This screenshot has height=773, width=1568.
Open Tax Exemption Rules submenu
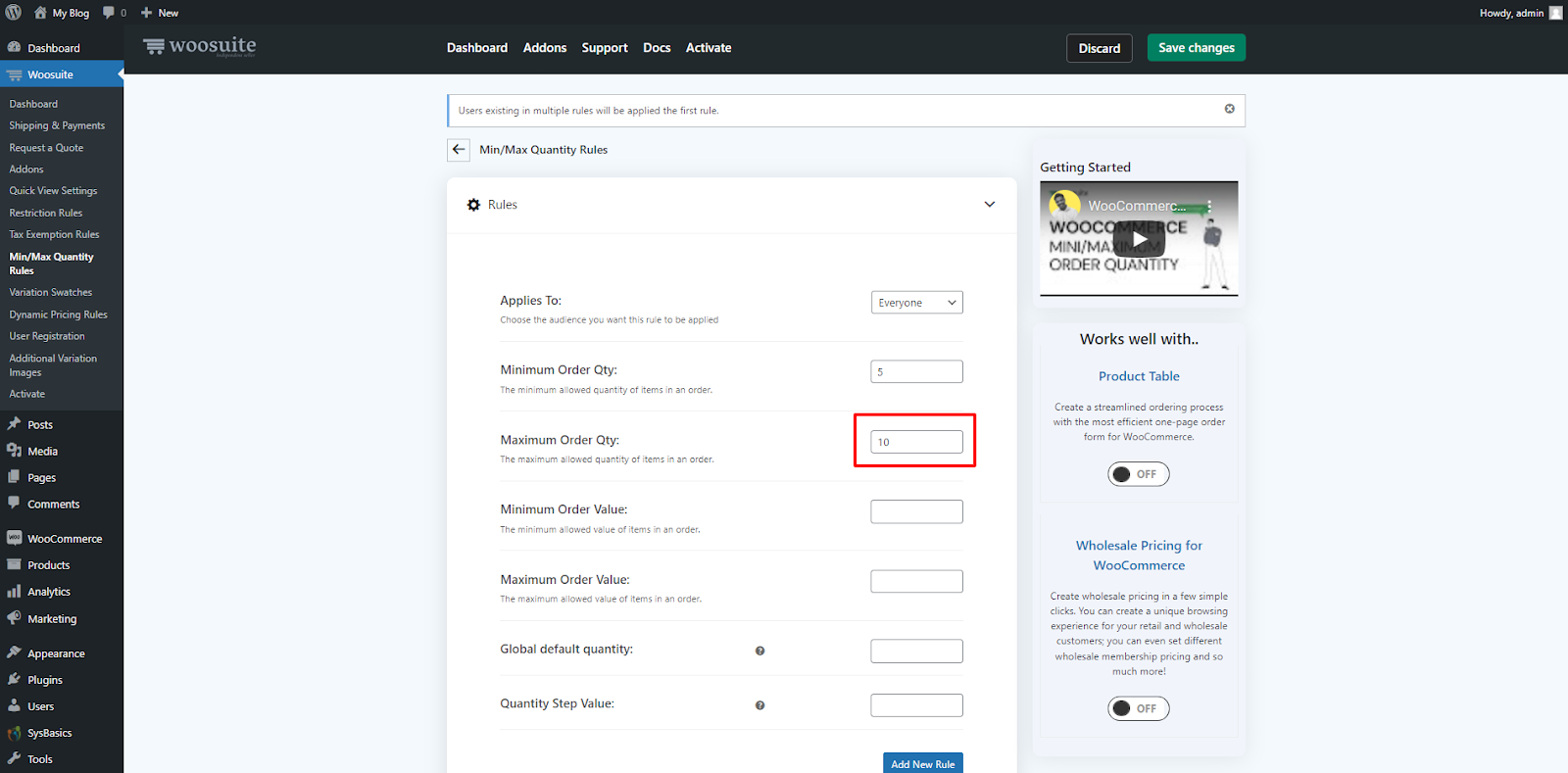click(54, 235)
